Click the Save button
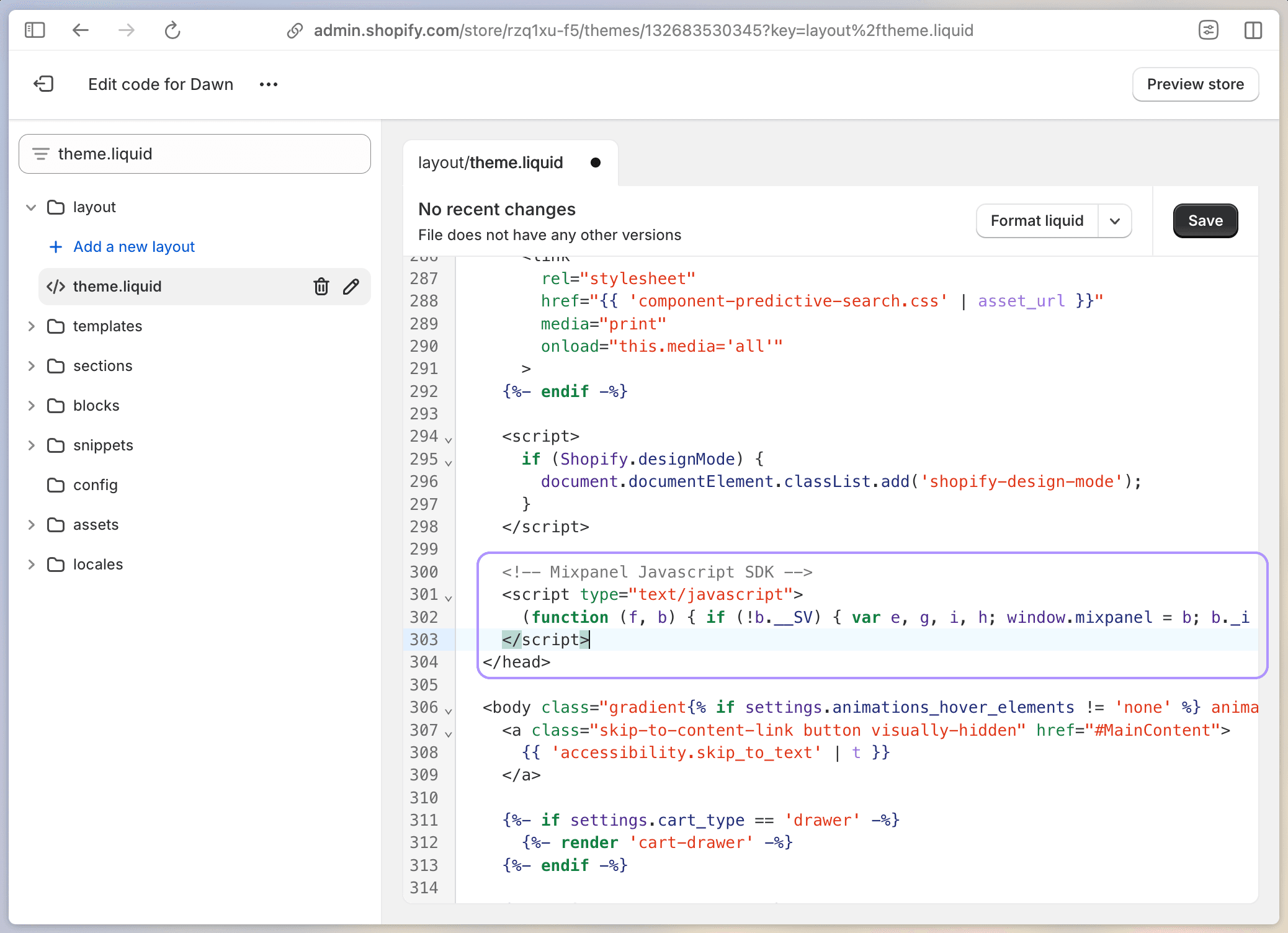 coord(1205,221)
